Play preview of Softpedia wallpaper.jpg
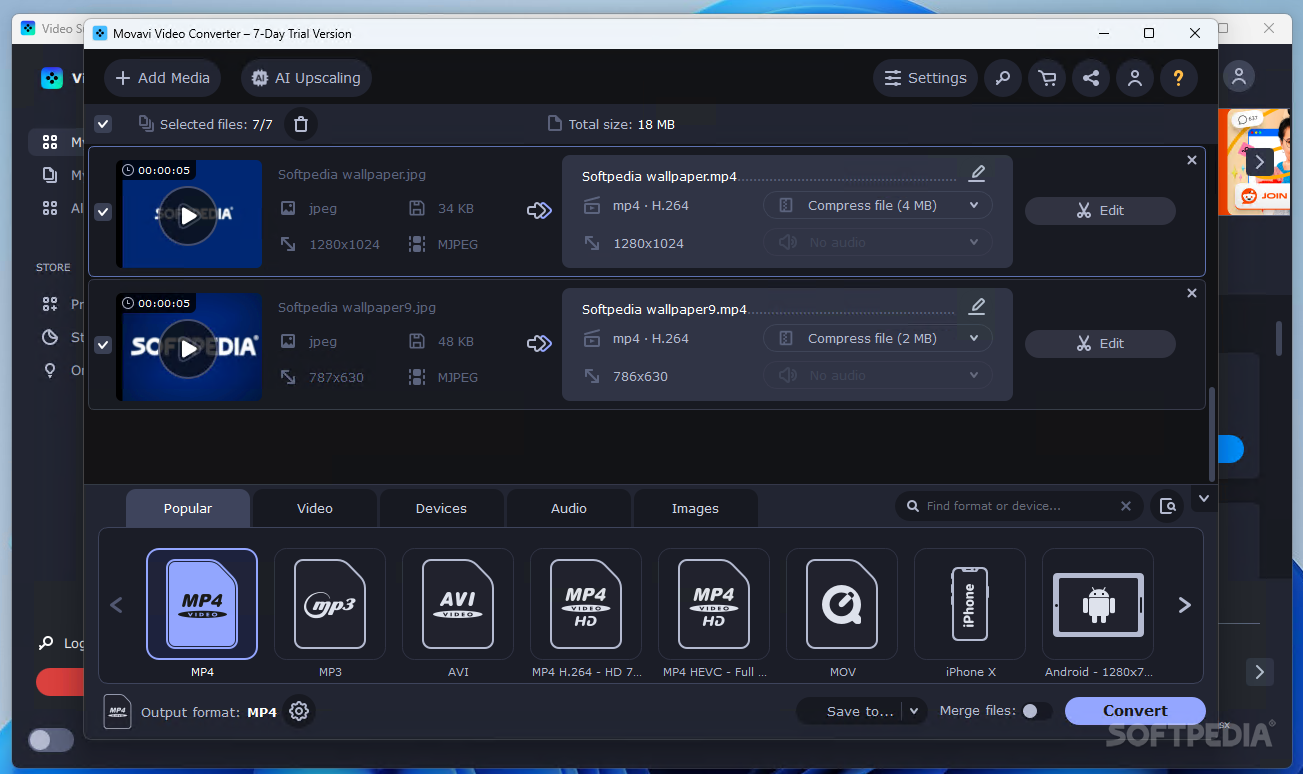The height and width of the screenshot is (774, 1303). pyautogui.click(x=188, y=215)
